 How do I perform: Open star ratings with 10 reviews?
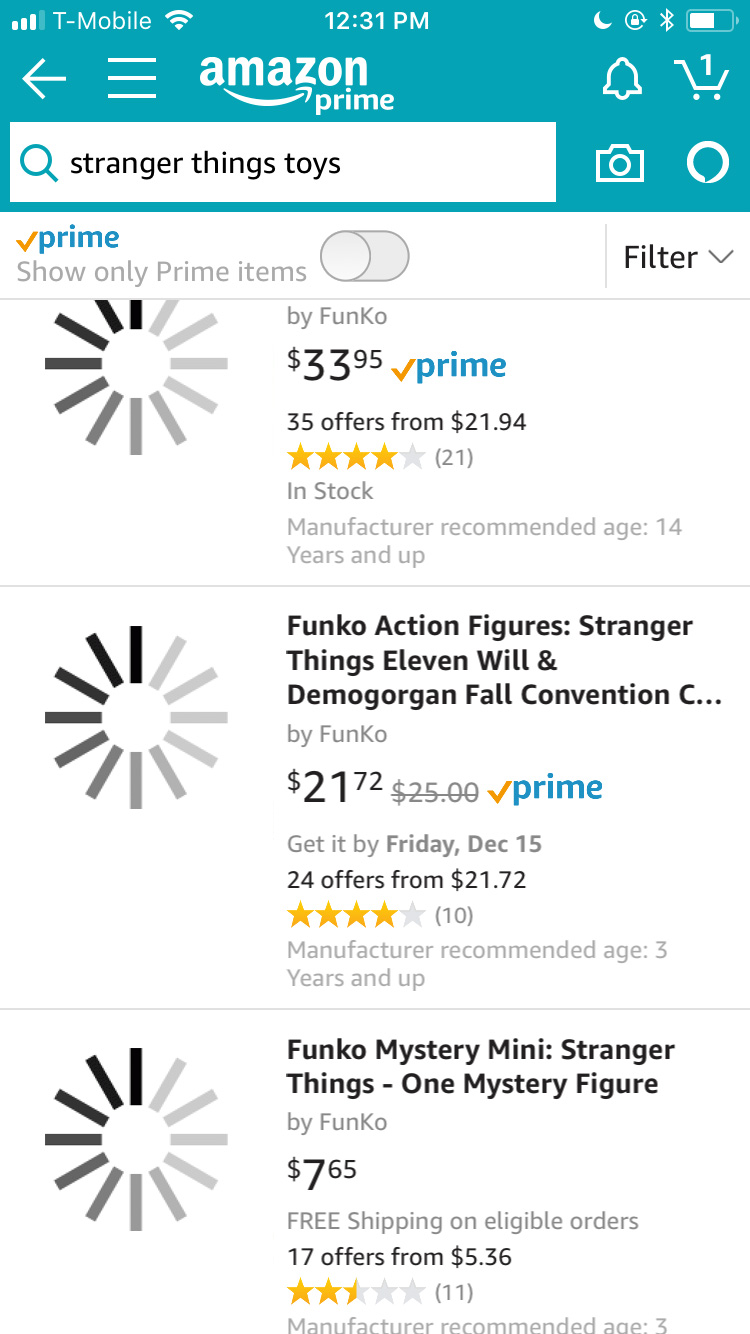(380, 914)
